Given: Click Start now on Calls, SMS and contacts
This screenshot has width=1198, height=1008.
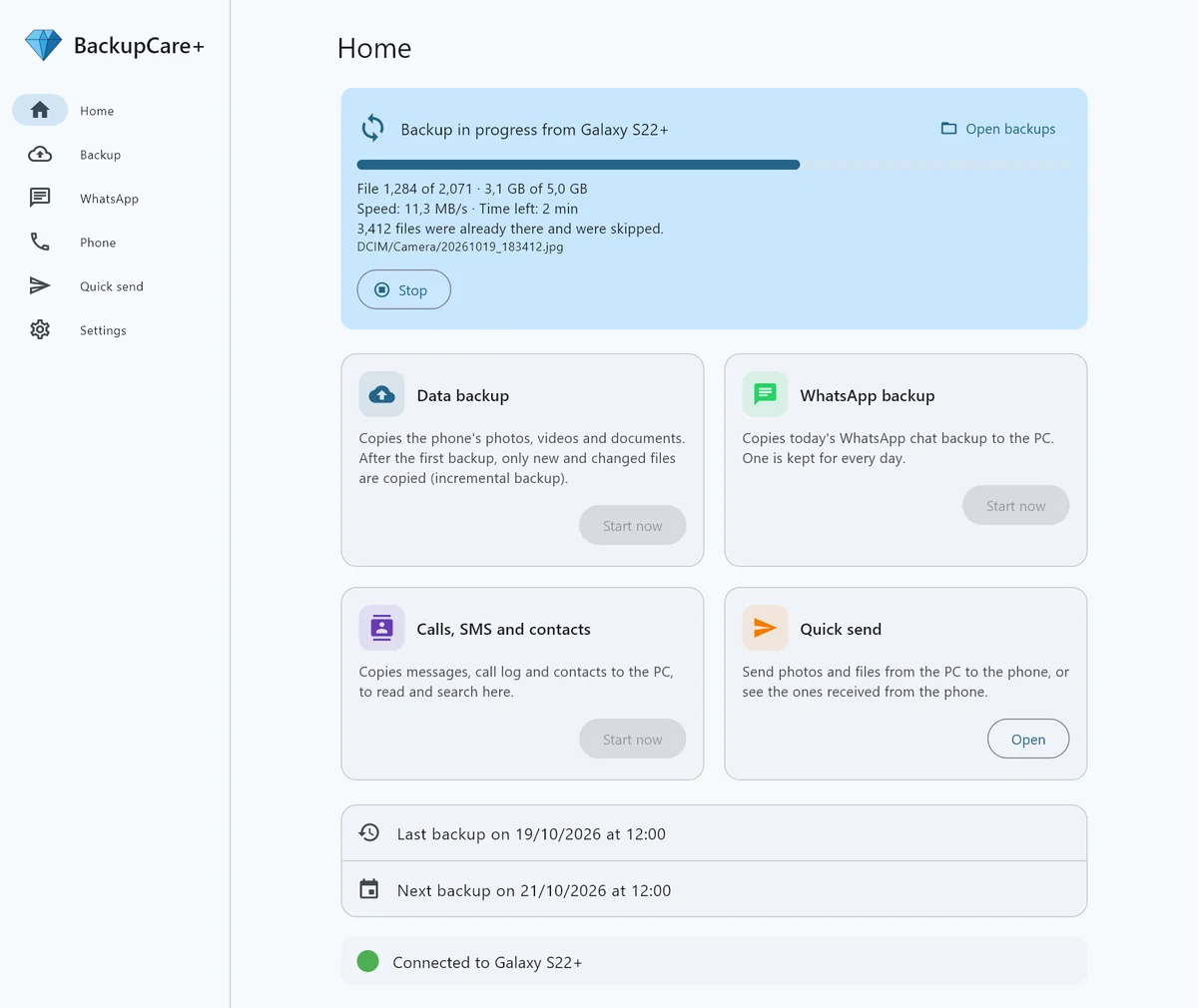Looking at the screenshot, I should click(x=632, y=739).
